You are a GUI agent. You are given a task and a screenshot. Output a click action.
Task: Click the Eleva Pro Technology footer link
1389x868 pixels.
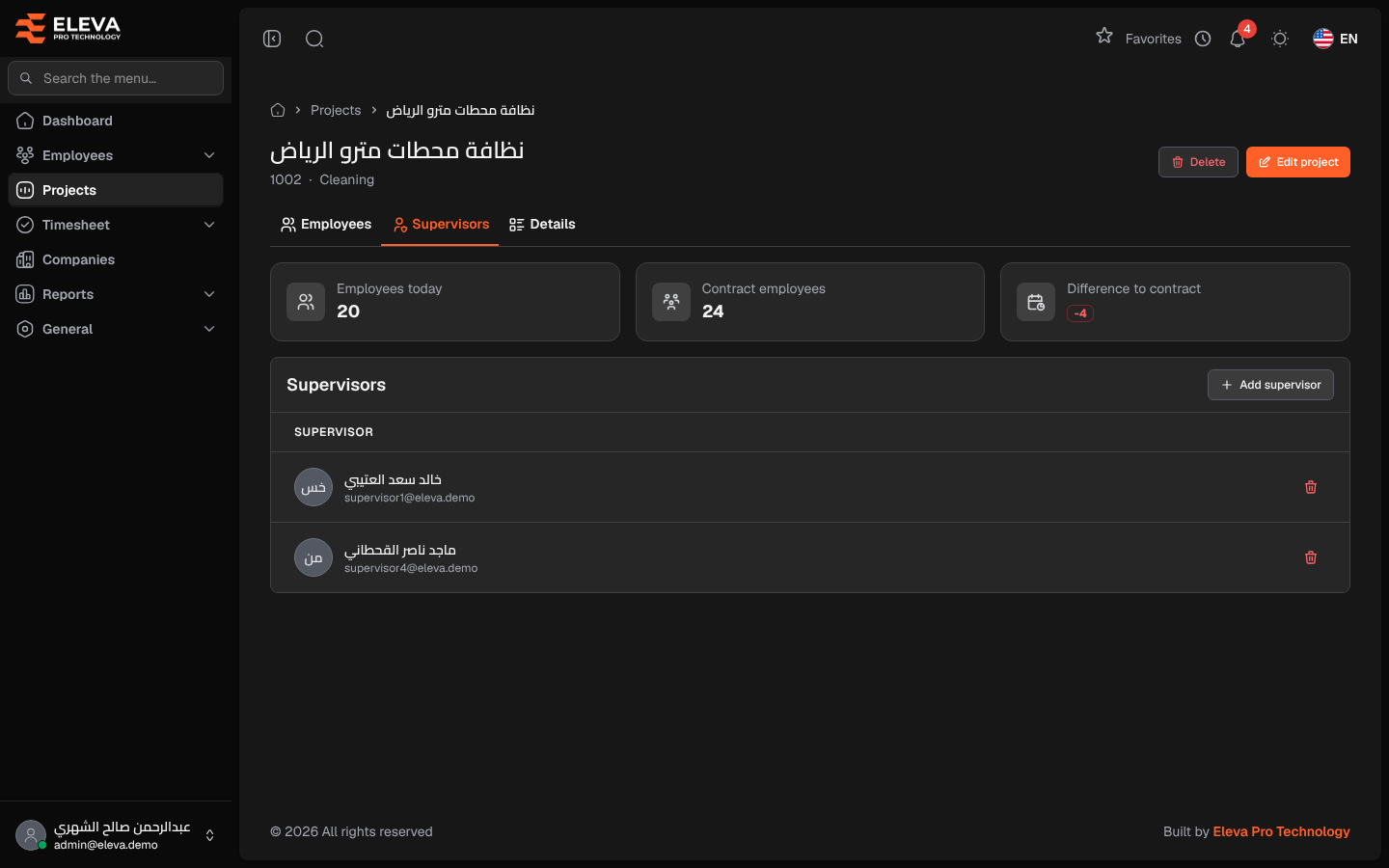1281,831
